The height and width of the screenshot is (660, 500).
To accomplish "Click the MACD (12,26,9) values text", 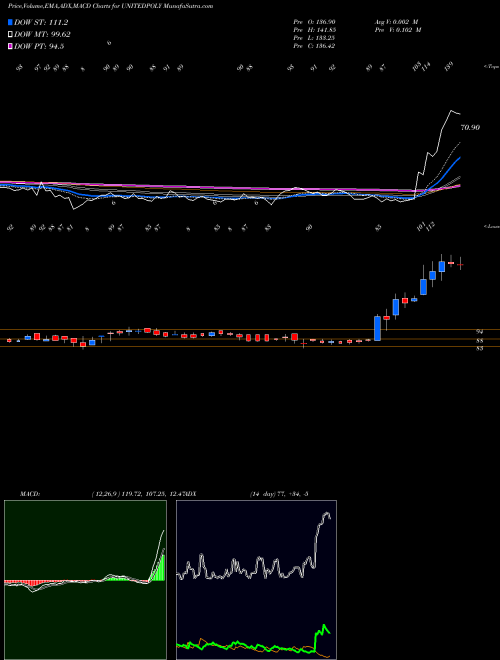I will point(136,494).
